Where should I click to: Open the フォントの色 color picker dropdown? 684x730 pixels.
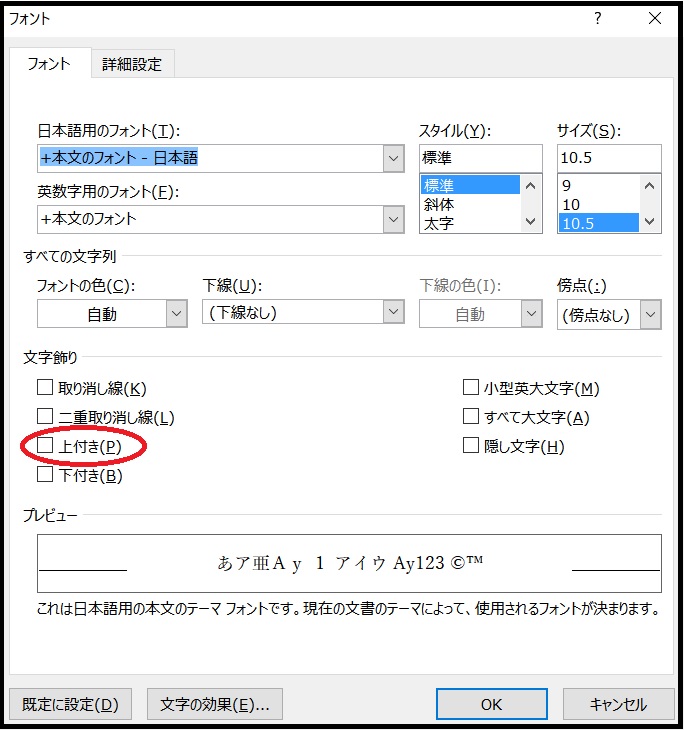click(176, 314)
